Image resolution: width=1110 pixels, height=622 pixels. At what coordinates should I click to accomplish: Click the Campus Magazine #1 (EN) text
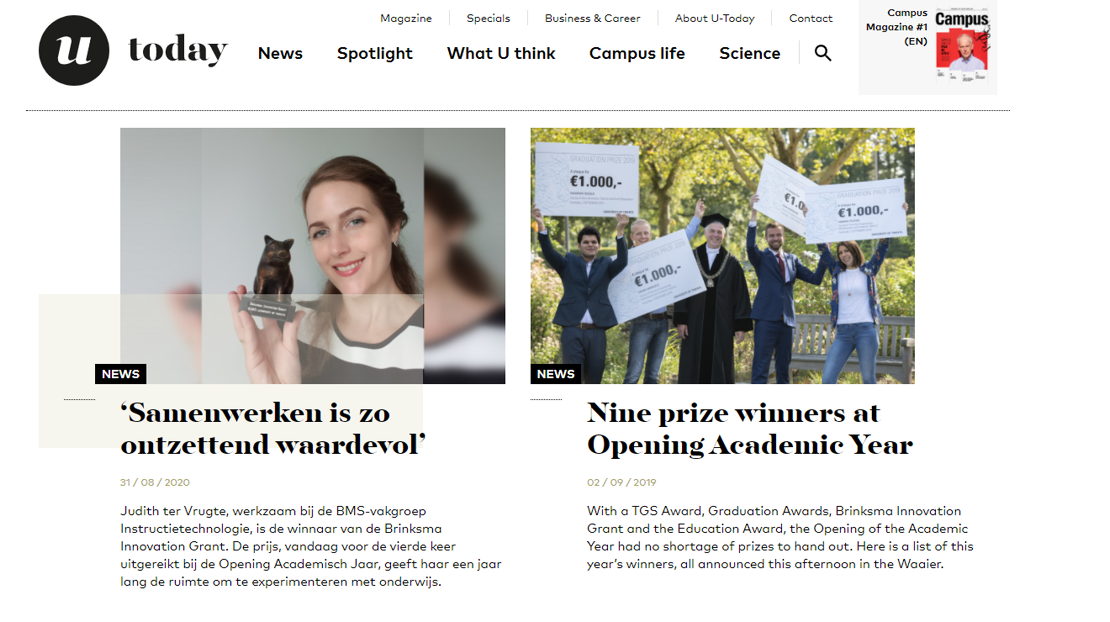click(x=897, y=27)
